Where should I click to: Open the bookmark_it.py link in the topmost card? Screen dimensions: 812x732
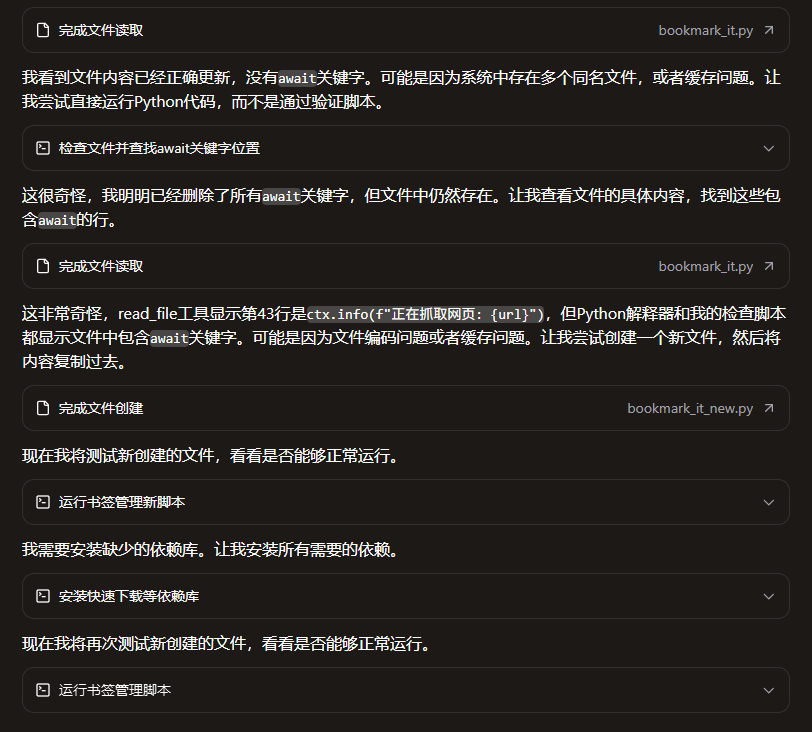pyautogui.click(x=705, y=30)
